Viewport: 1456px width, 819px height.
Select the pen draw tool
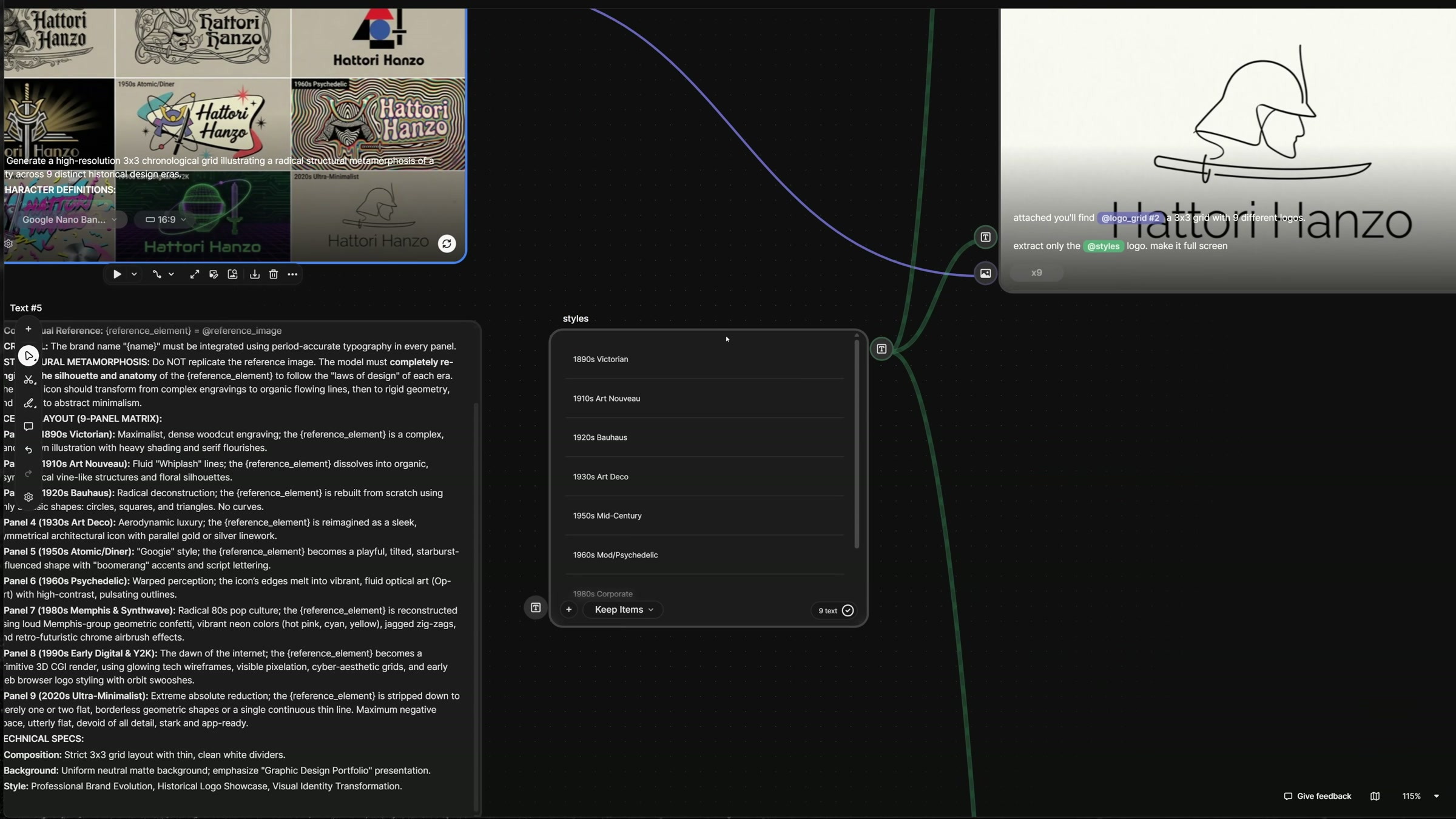29,403
